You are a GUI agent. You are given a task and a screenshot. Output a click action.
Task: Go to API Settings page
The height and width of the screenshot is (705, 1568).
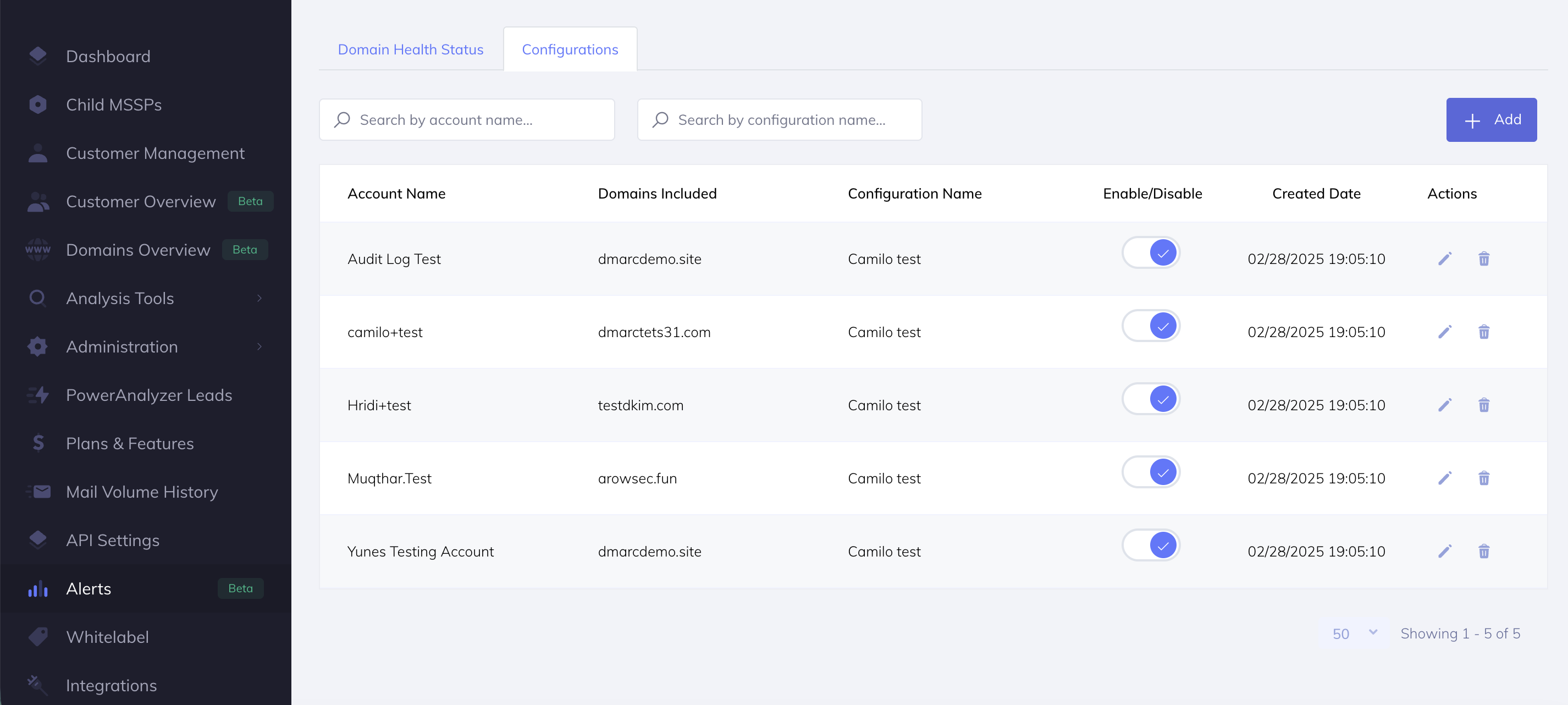tap(113, 540)
